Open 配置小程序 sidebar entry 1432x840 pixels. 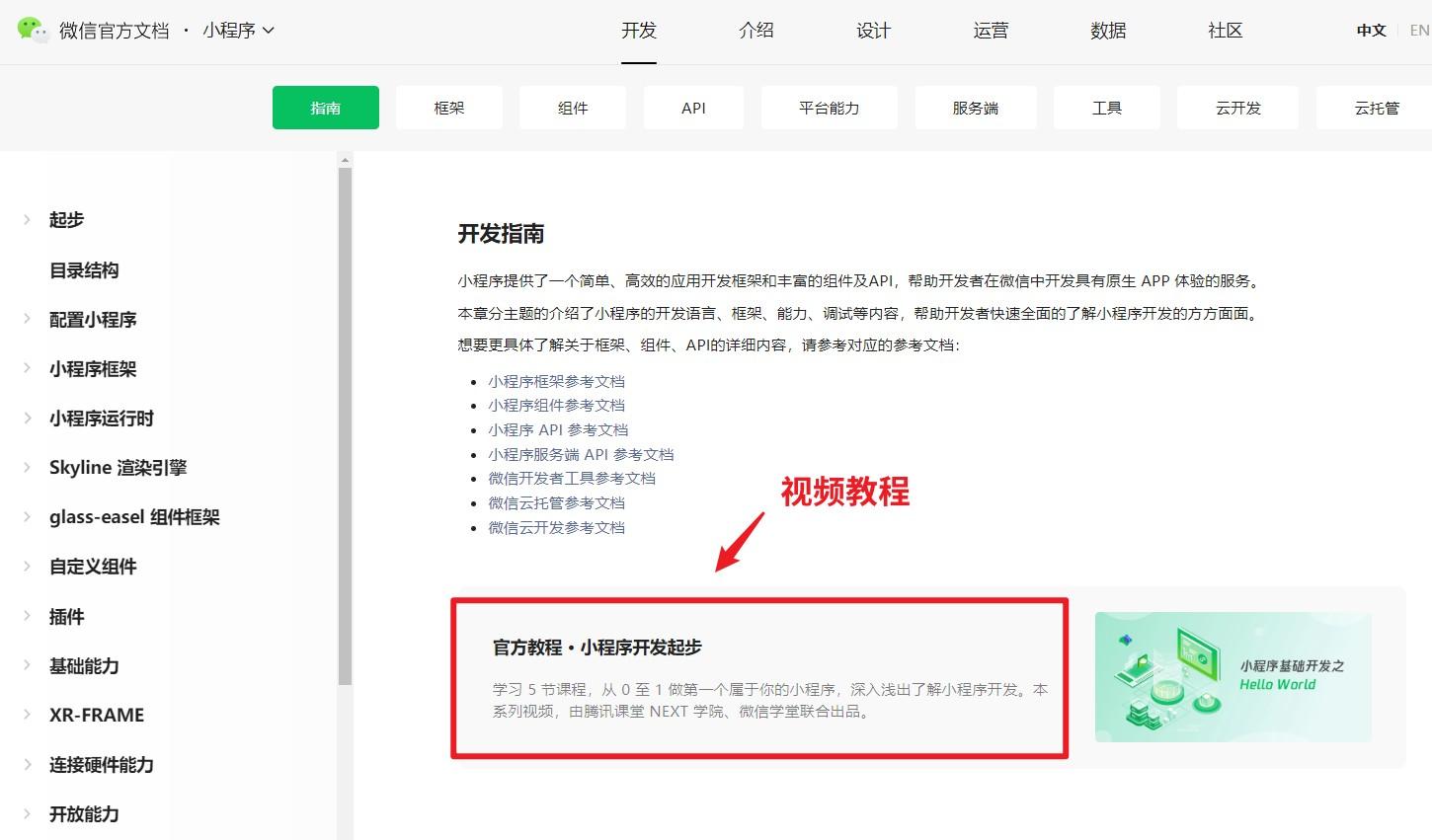click(x=93, y=320)
